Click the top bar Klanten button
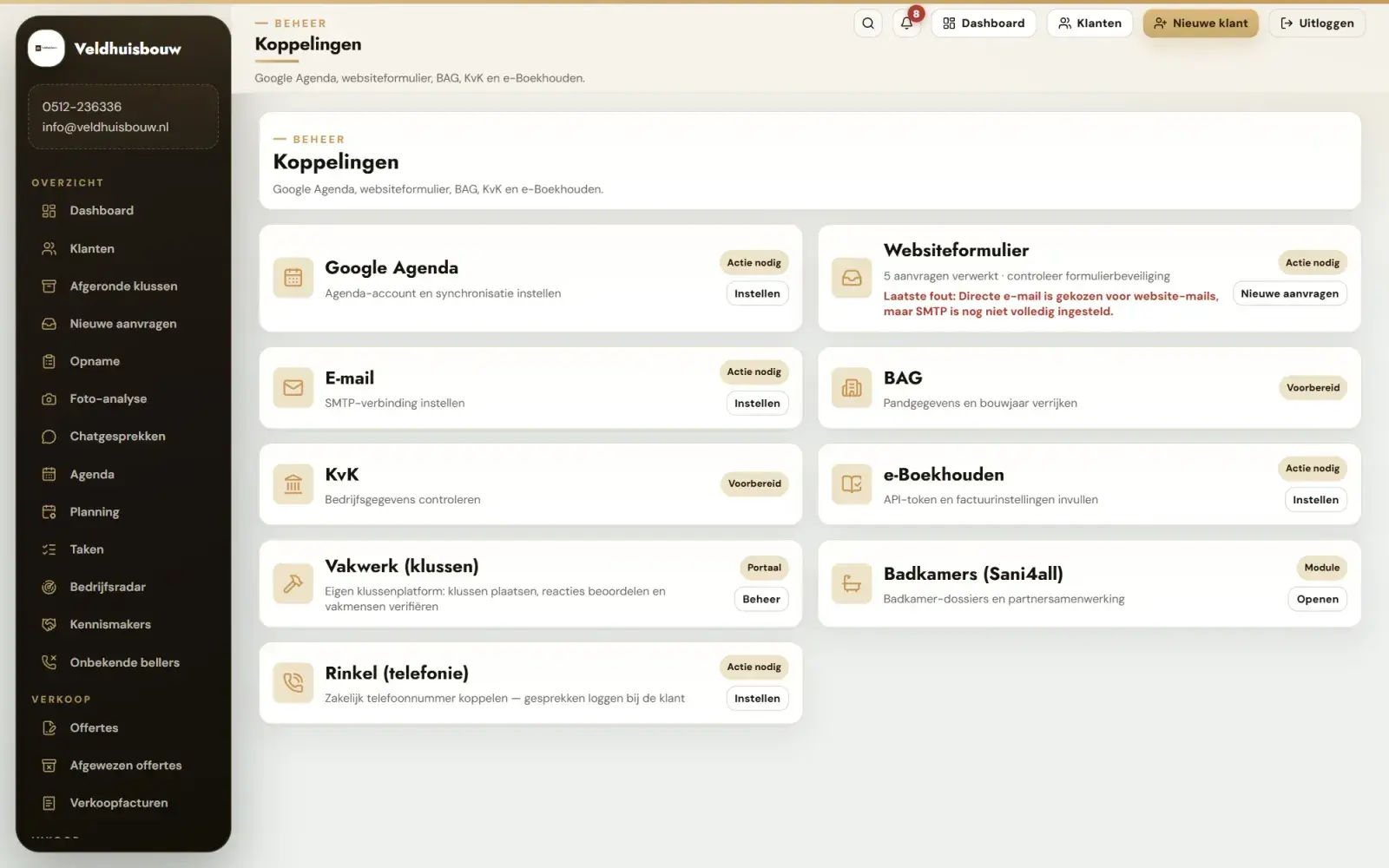Viewport: 1389px width, 868px height. click(x=1089, y=23)
